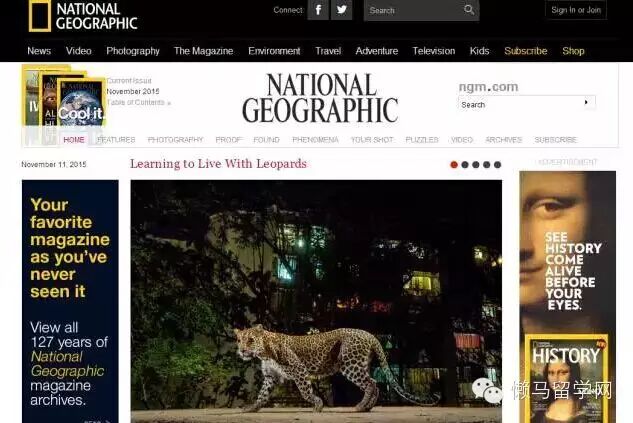Screen dimensions: 633x423
Task: Open the Learning to Live With Leopards headline
Action: tap(218, 163)
